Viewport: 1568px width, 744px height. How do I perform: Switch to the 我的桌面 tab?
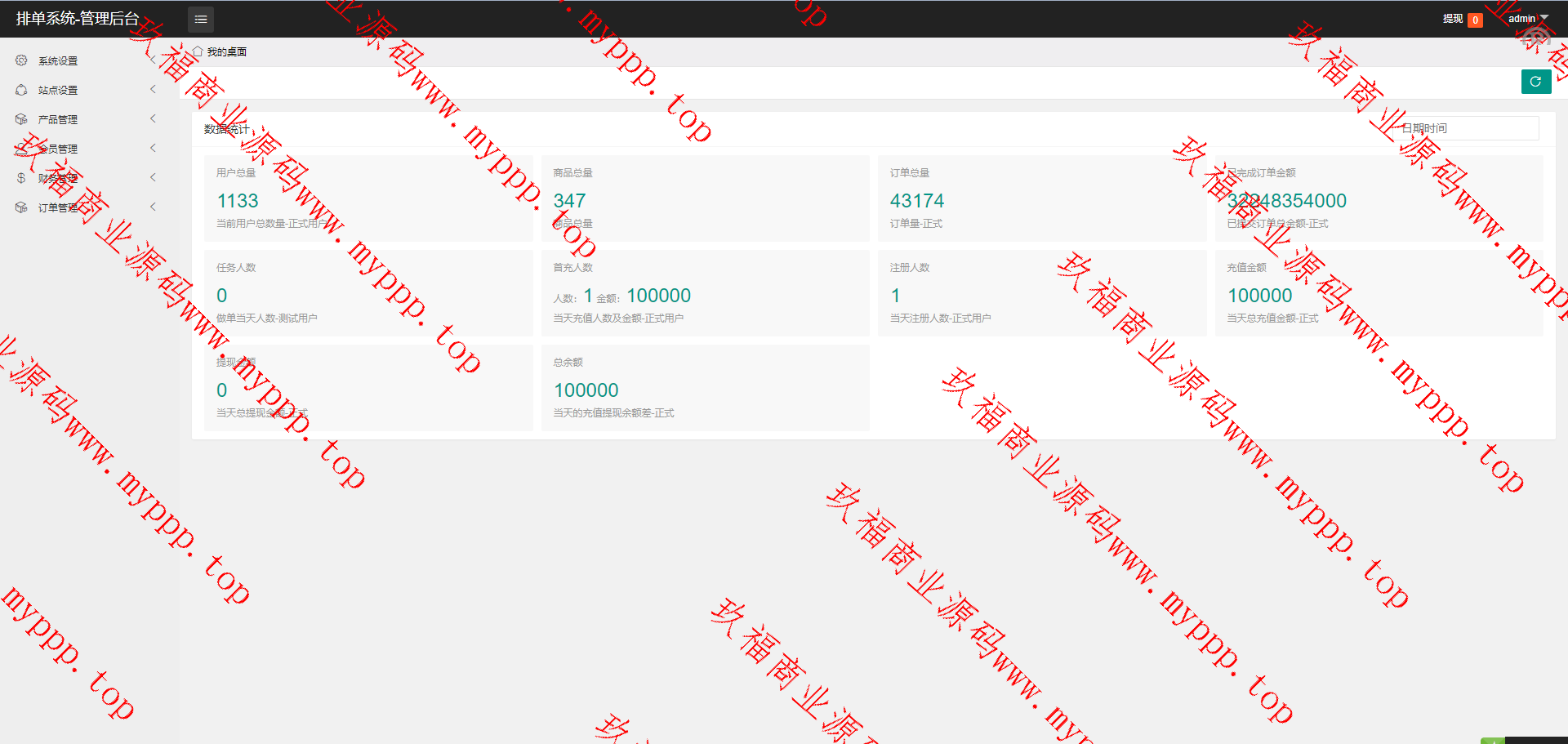point(226,51)
